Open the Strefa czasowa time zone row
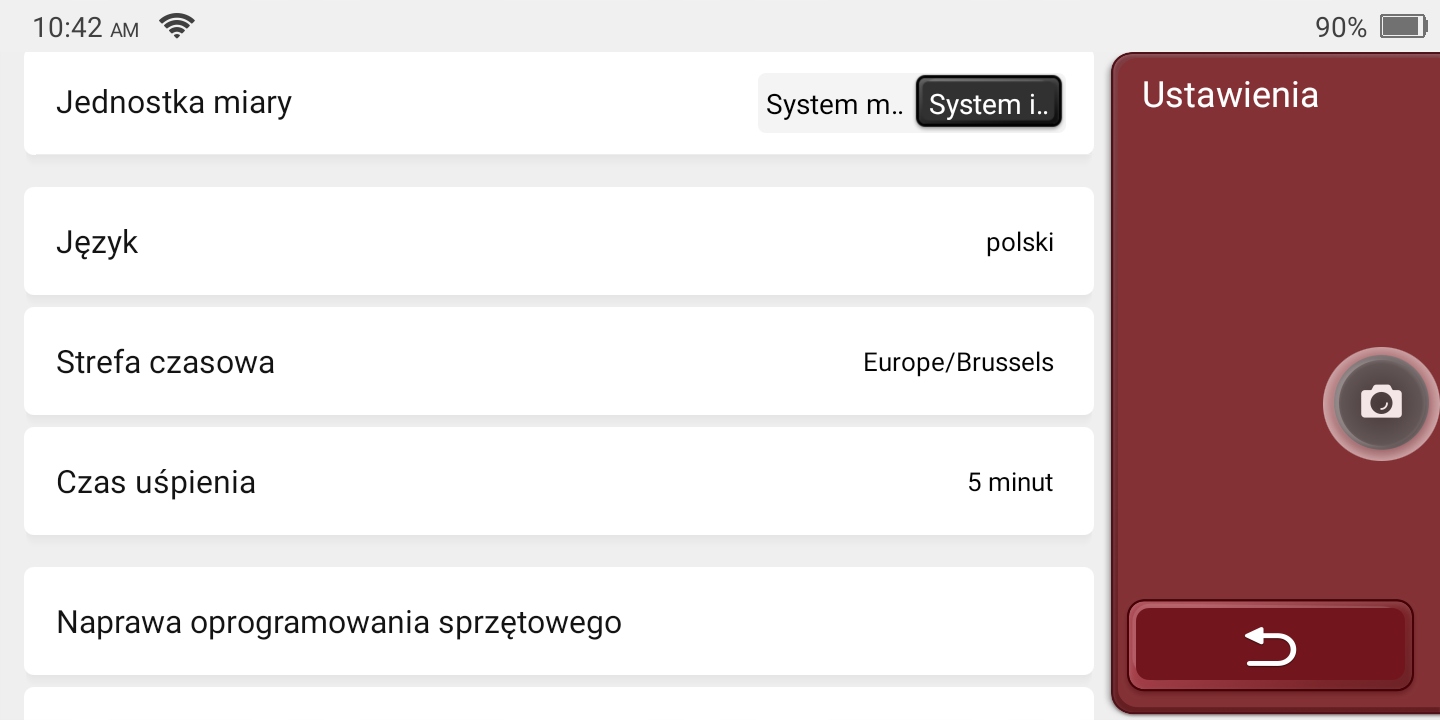 558,362
